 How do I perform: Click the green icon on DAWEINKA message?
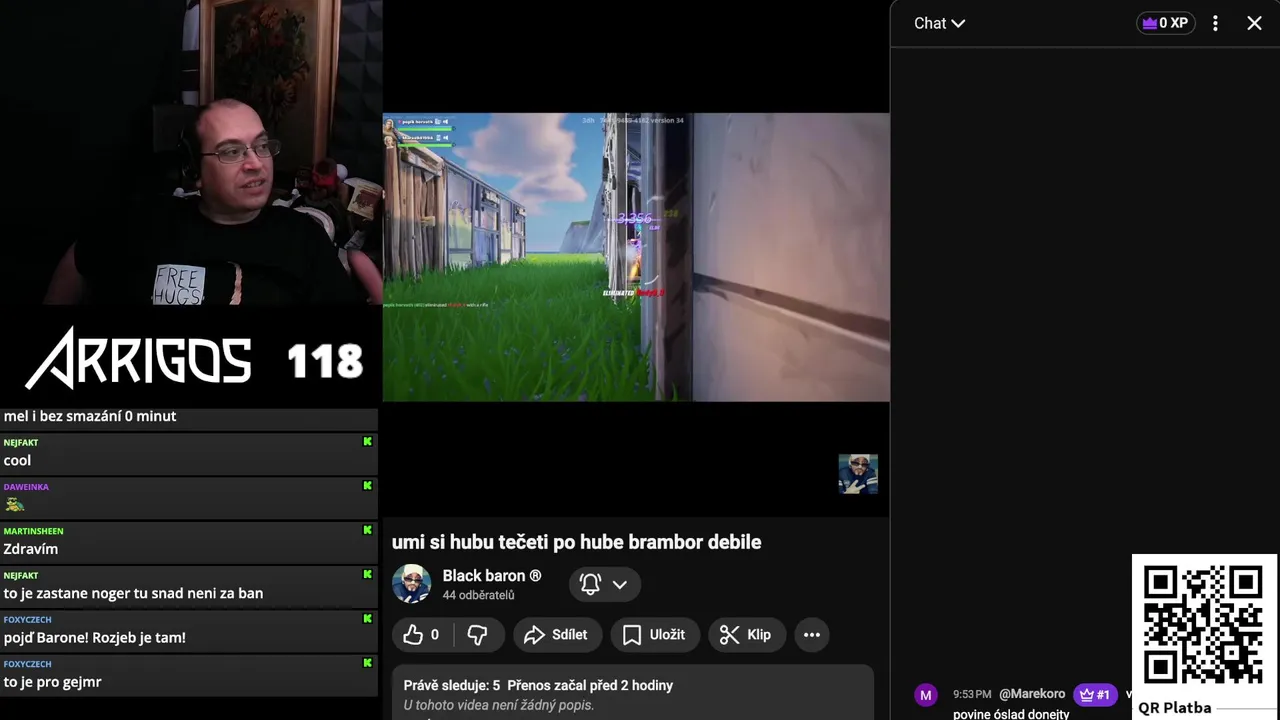tap(367, 486)
